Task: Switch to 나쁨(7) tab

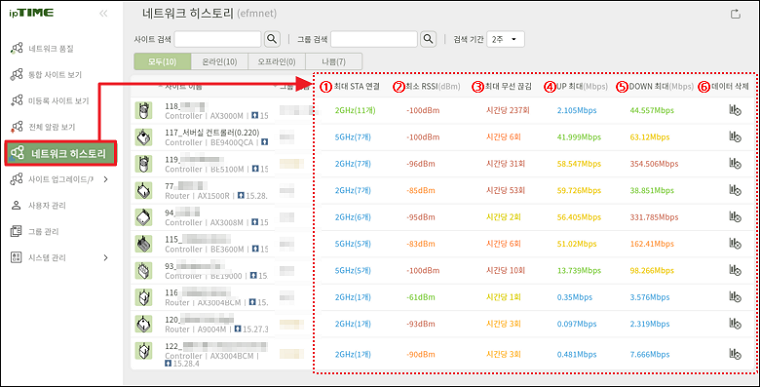Action: [334, 62]
